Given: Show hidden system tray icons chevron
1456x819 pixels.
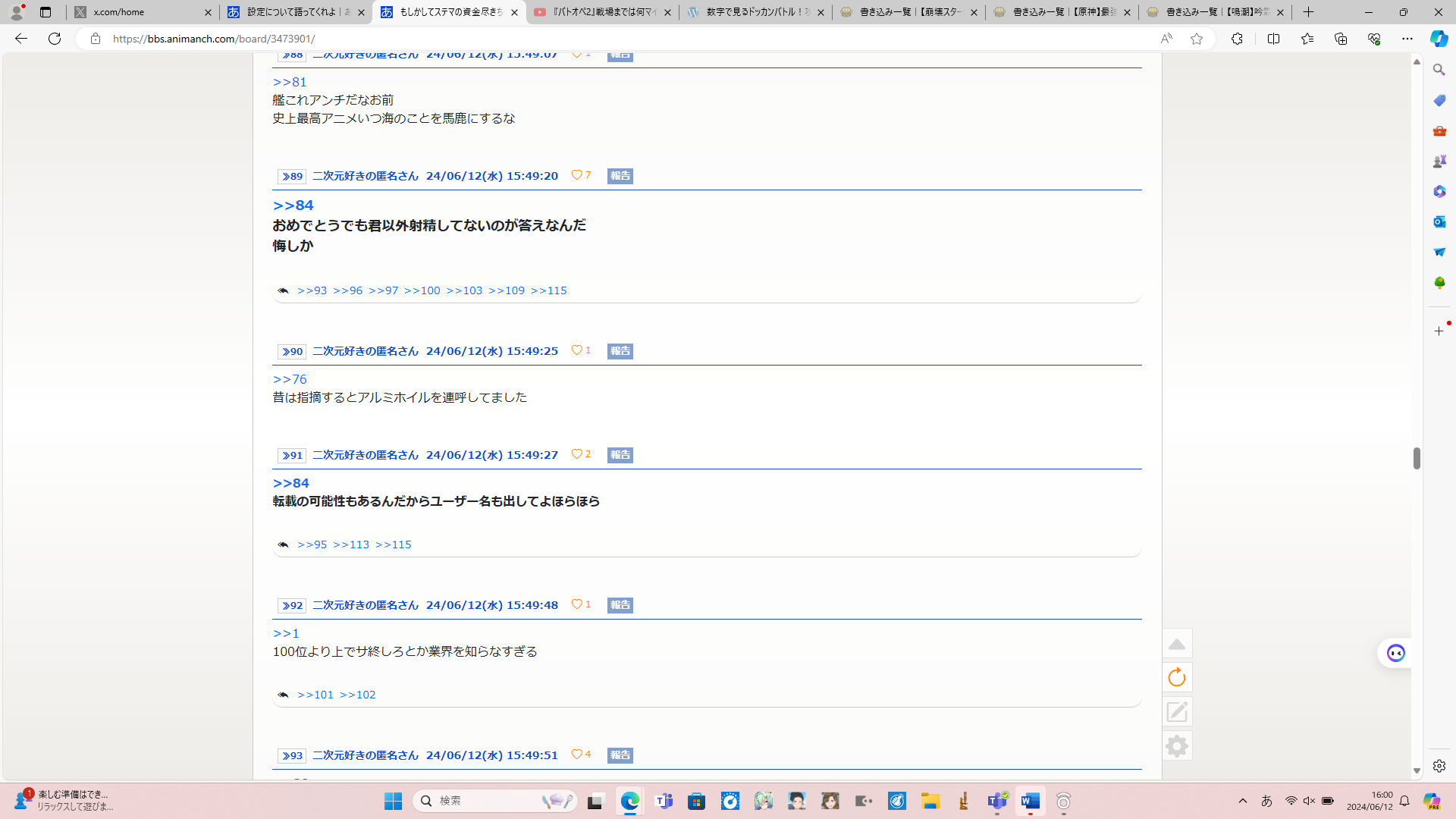Looking at the screenshot, I should 1242,801.
